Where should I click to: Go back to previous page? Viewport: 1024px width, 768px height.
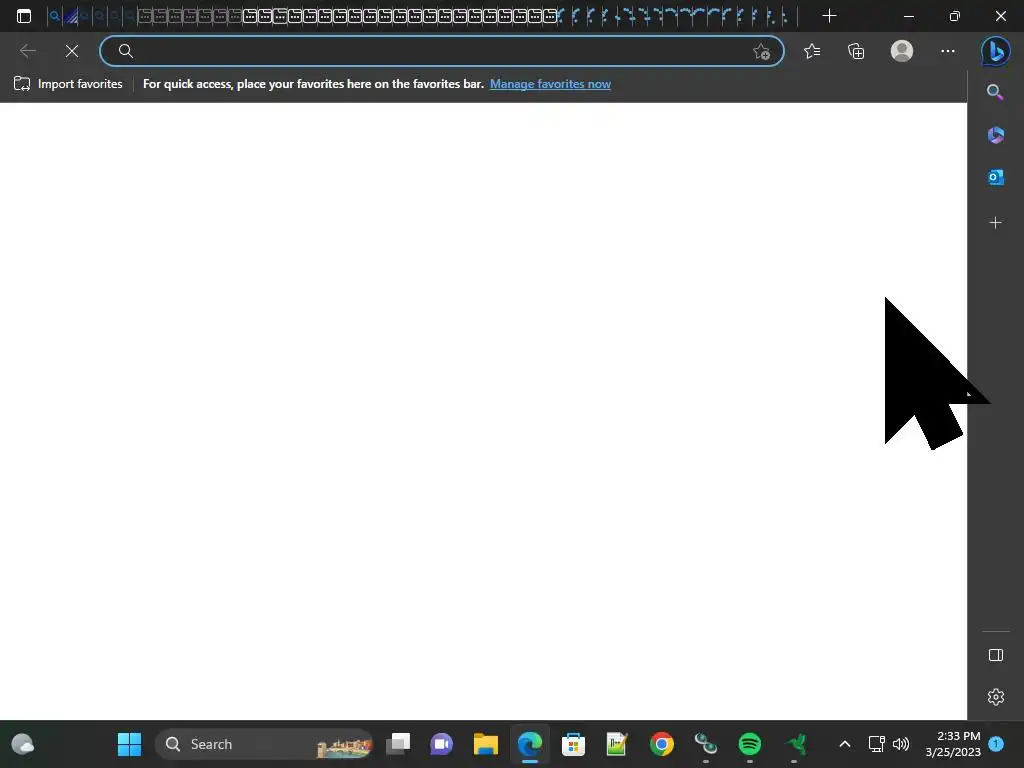point(27,51)
